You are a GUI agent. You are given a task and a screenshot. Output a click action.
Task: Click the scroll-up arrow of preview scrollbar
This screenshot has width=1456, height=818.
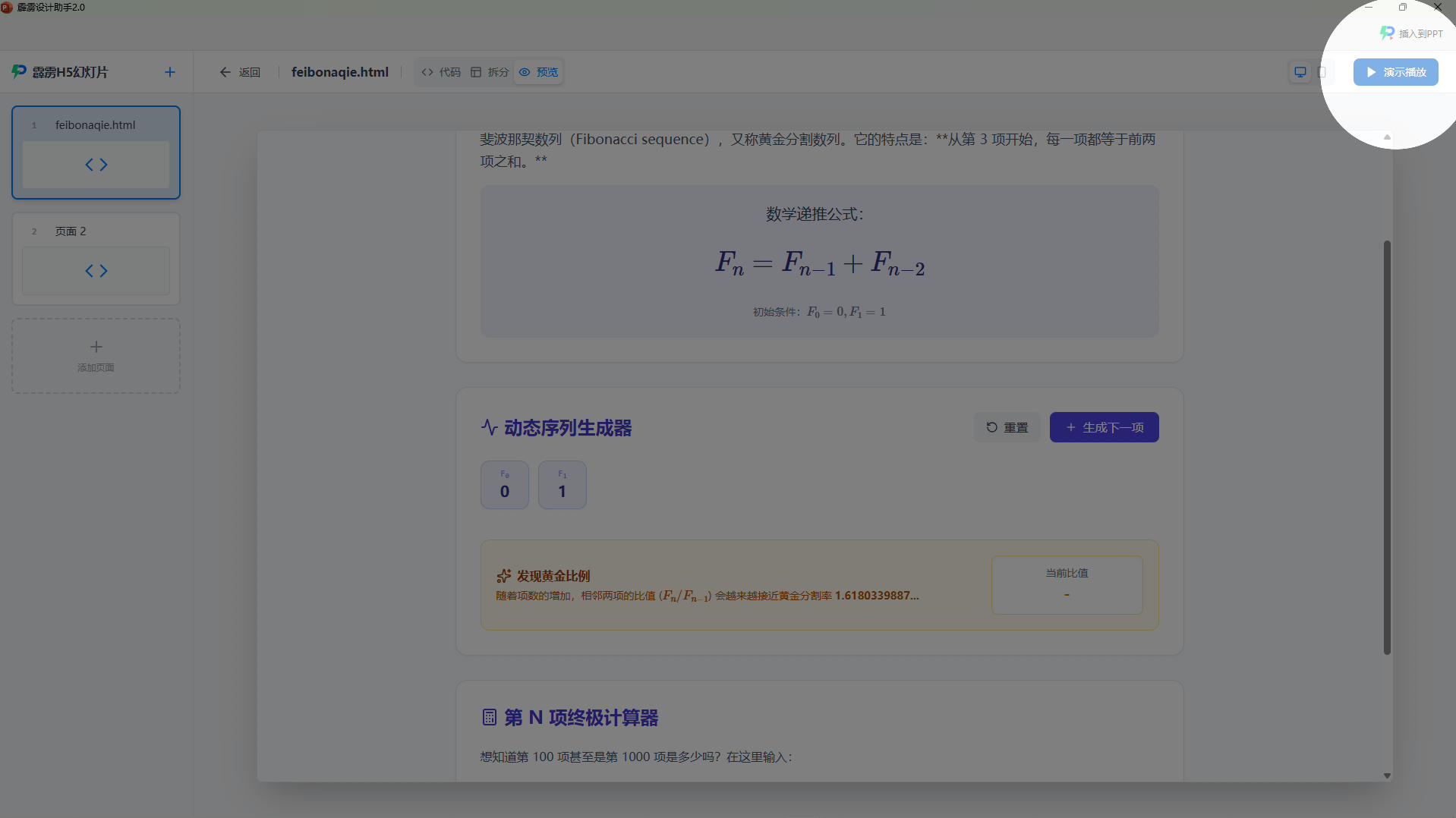pyautogui.click(x=1387, y=137)
